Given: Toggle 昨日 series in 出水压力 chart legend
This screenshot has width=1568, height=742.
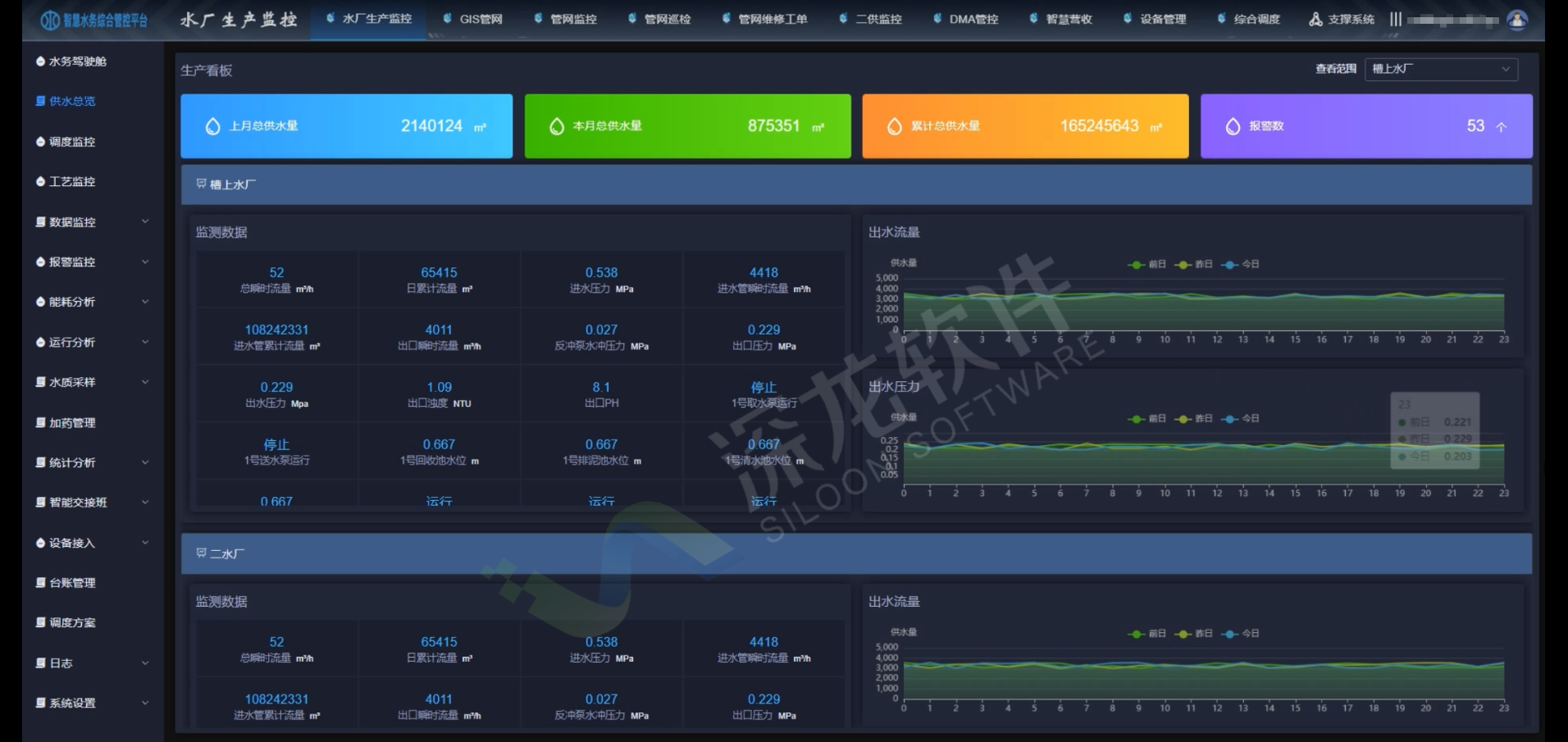Looking at the screenshot, I should click(1193, 418).
